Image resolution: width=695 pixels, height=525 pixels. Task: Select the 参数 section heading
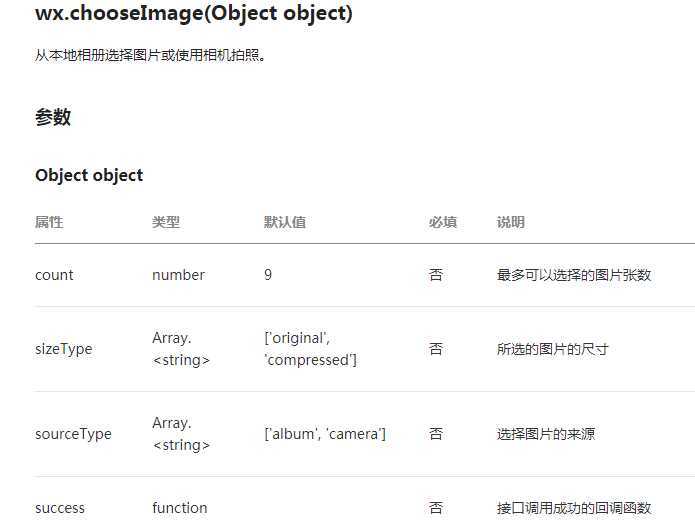(x=53, y=117)
